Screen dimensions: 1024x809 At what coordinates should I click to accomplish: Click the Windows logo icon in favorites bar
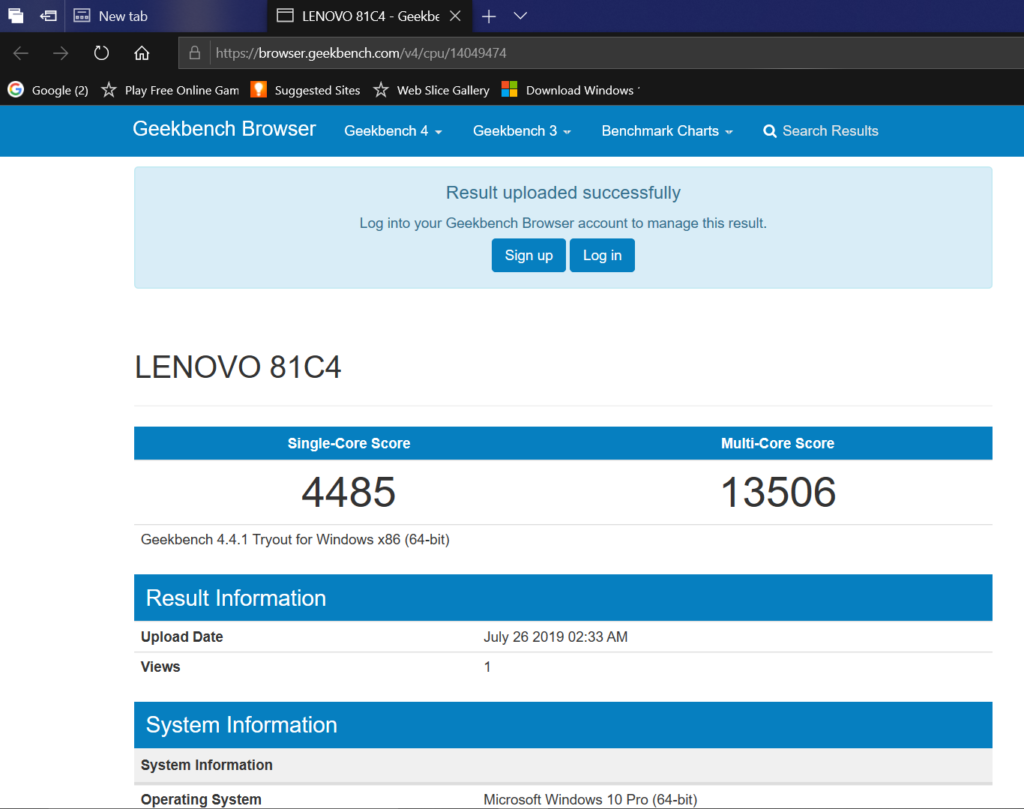click(x=509, y=89)
